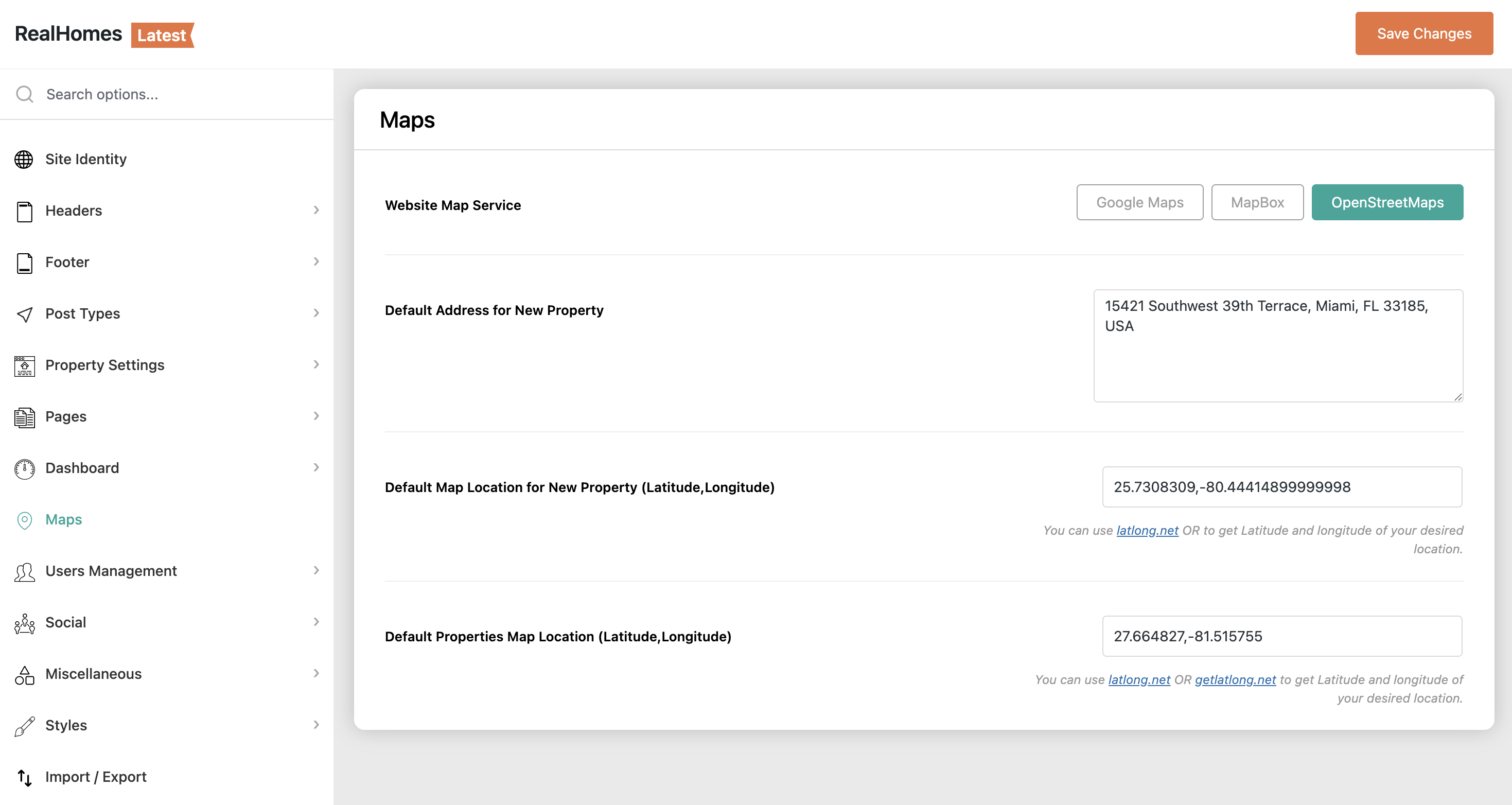Click the Users Management people icon
The width and height of the screenshot is (1512, 805).
[24, 571]
